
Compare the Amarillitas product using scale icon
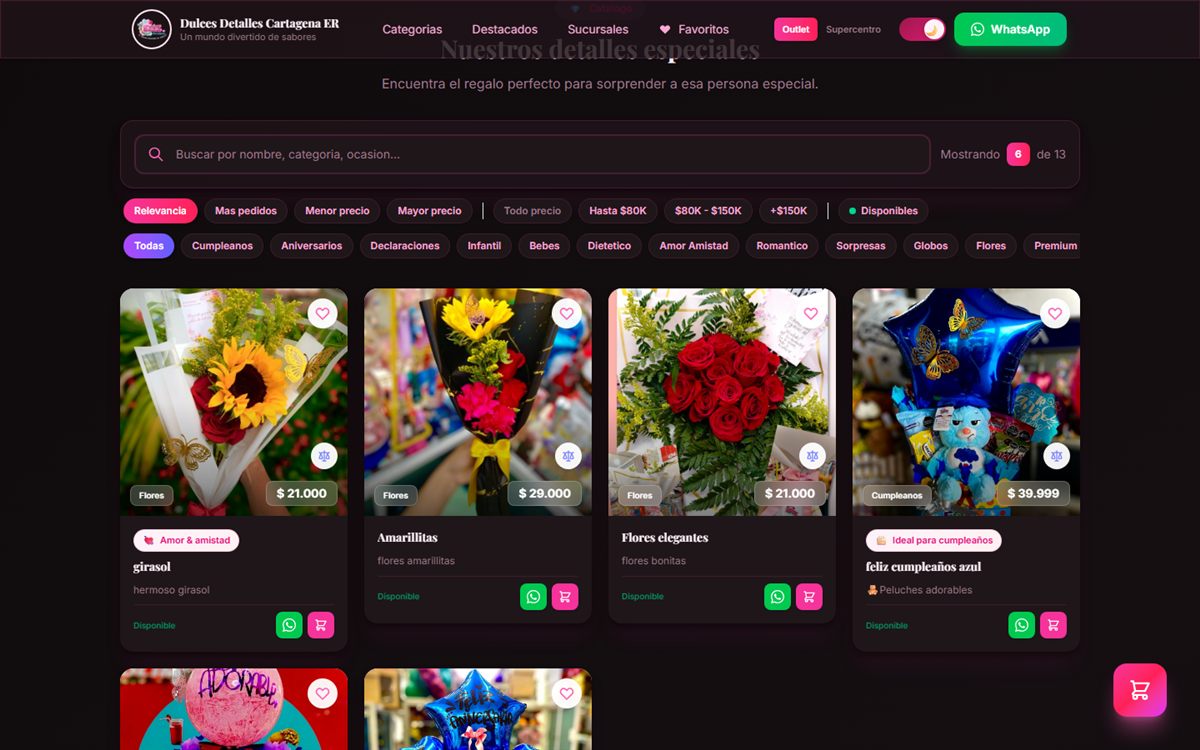(568, 456)
